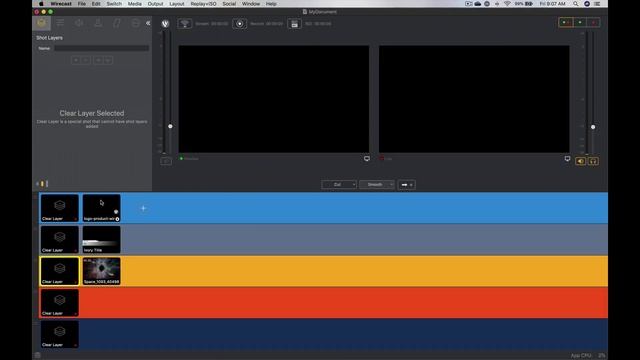Click the screen recording icon in menu bar
The width and height of the screenshot is (640, 360).
tap(468, 4)
